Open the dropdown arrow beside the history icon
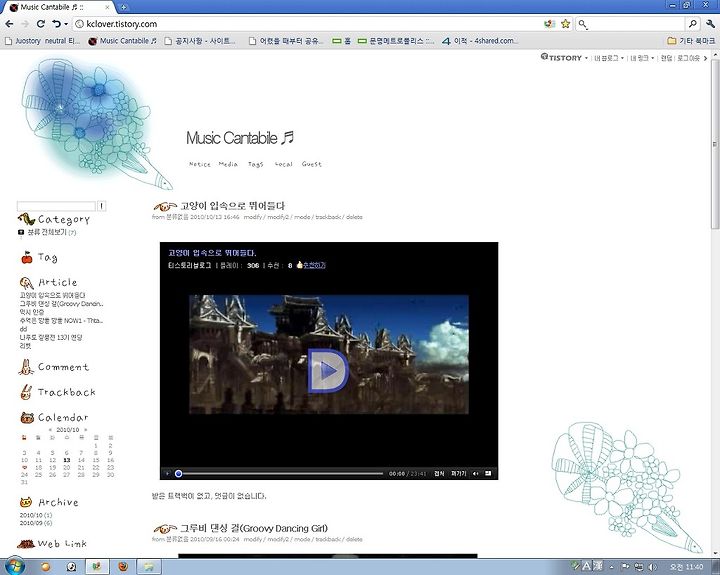720x575 pixels. pyautogui.click(x=66, y=24)
